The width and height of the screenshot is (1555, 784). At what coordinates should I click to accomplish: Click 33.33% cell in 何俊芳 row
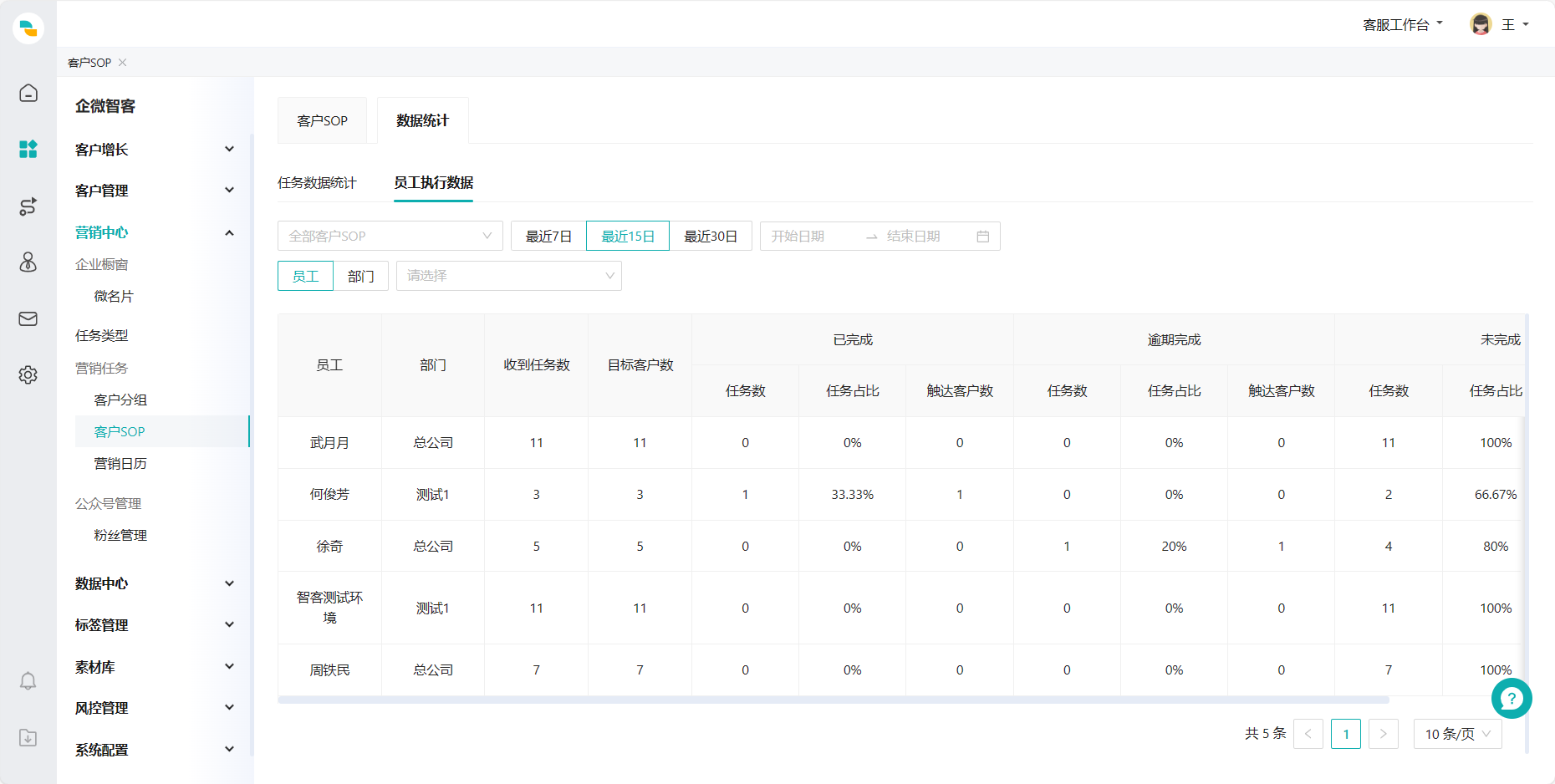pos(852,495)
